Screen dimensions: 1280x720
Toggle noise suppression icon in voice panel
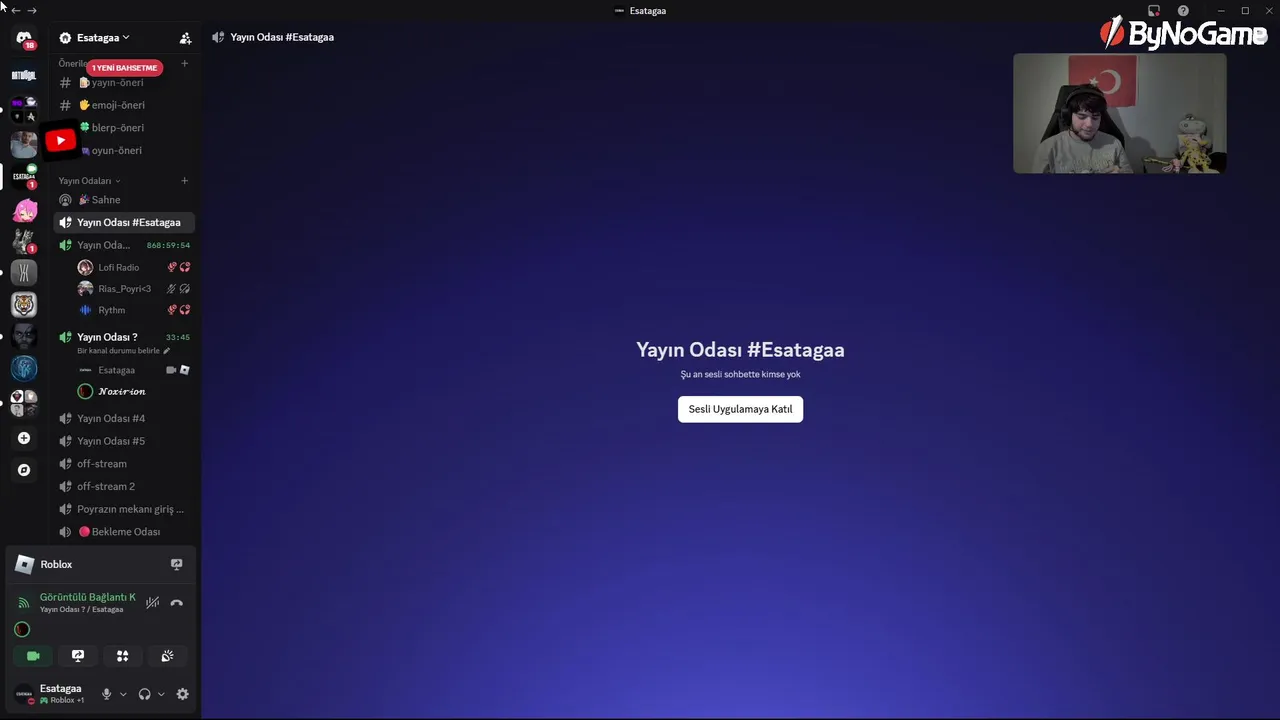click(152, 603)
